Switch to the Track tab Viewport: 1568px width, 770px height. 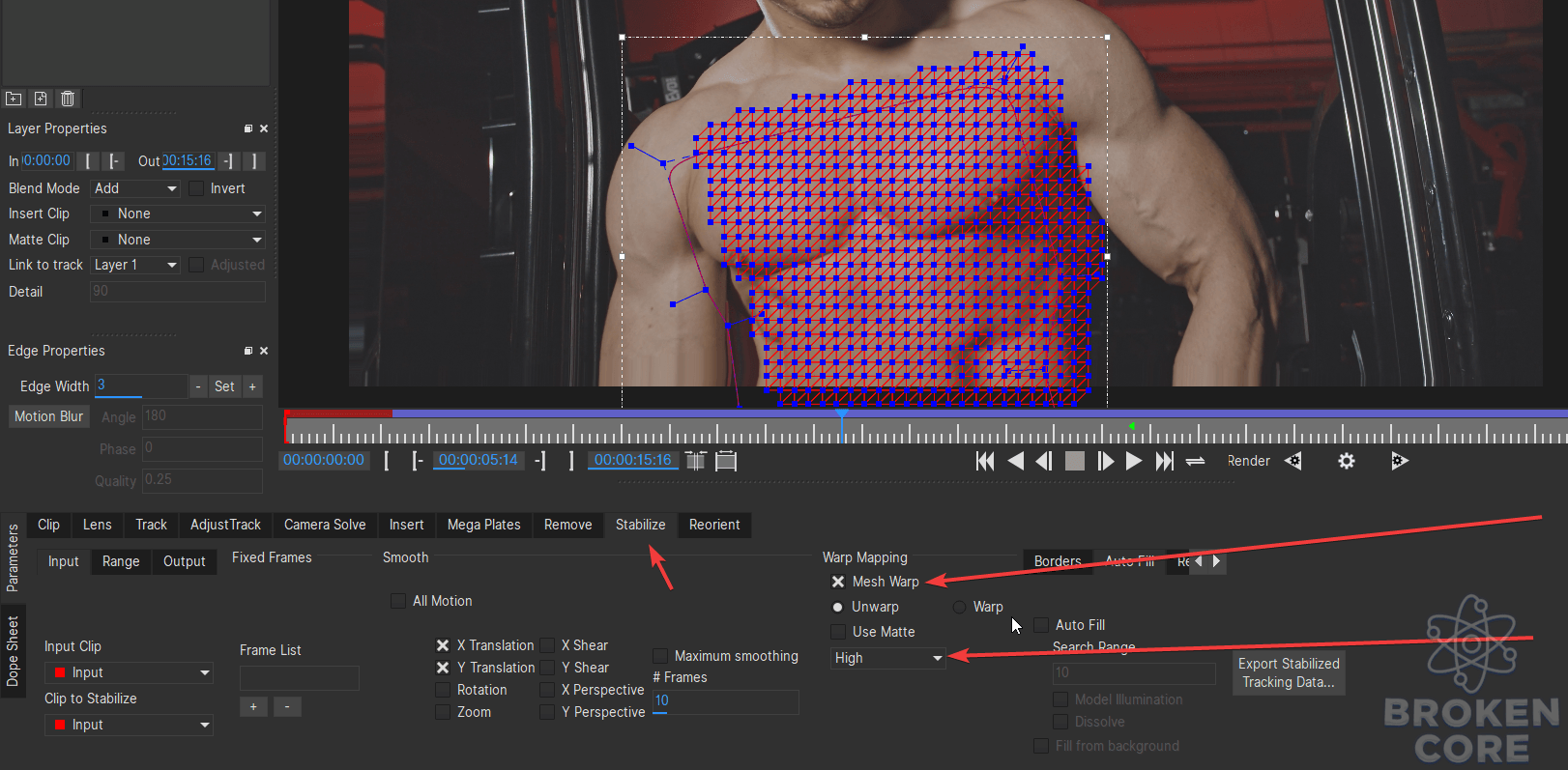point(151,525)
